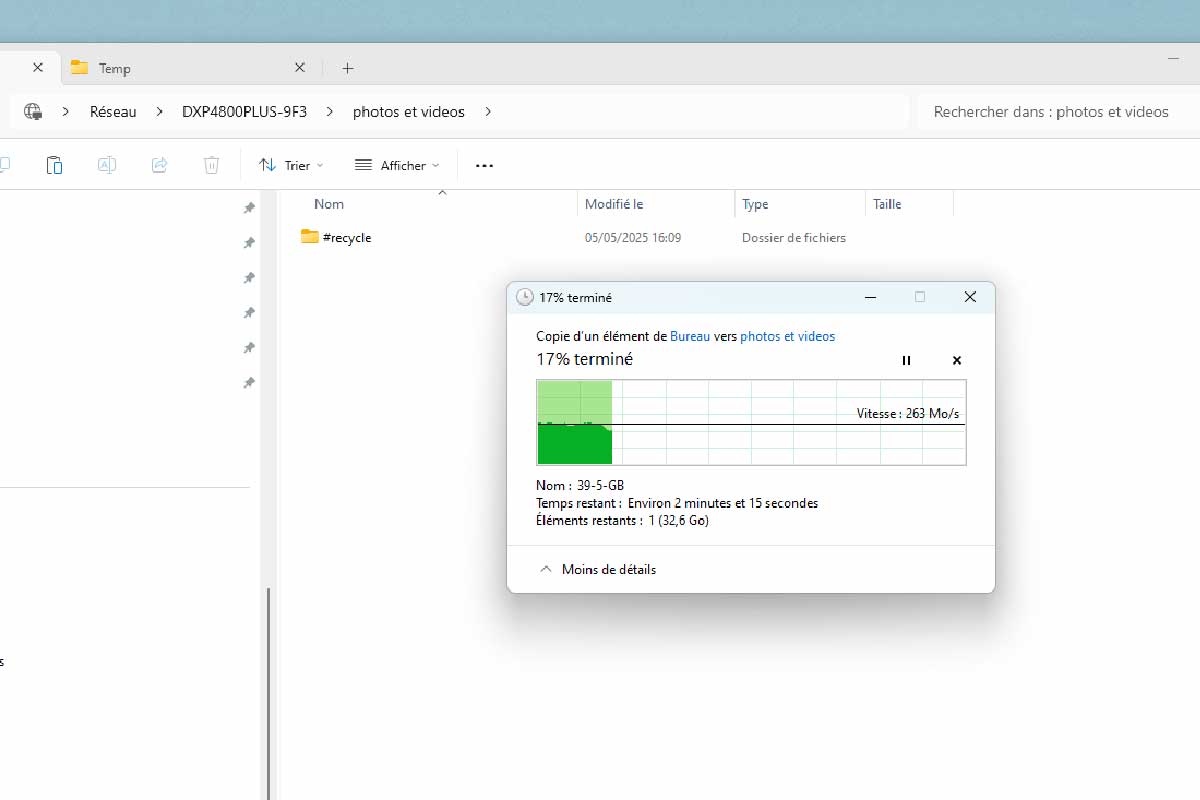1200x800 pixels.
Task: Click the Rechercher dans photos et videos field
Action: (1058, 112)
